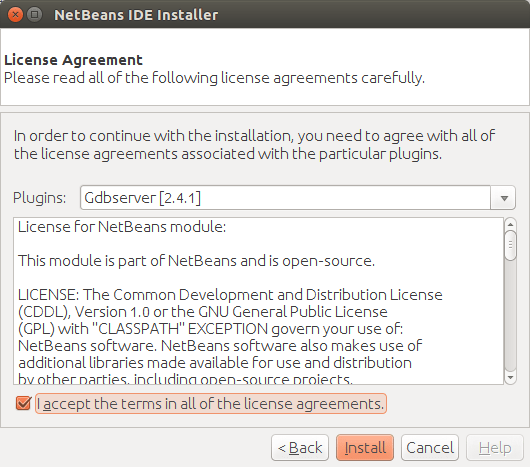
Task: Uncheck the accept license terms checkbox
Action: [23, 403]
